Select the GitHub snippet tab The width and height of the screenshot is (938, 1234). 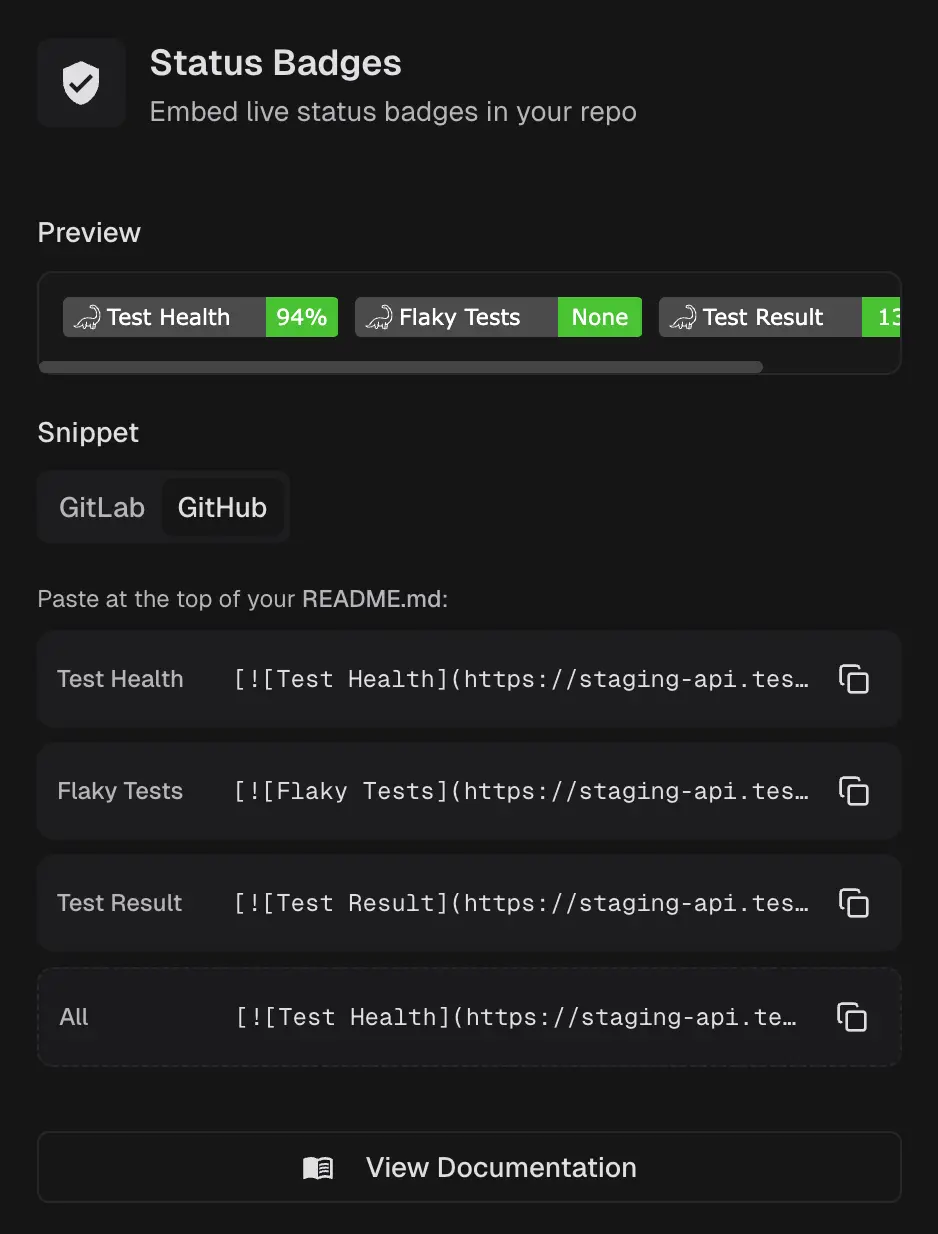222,508
